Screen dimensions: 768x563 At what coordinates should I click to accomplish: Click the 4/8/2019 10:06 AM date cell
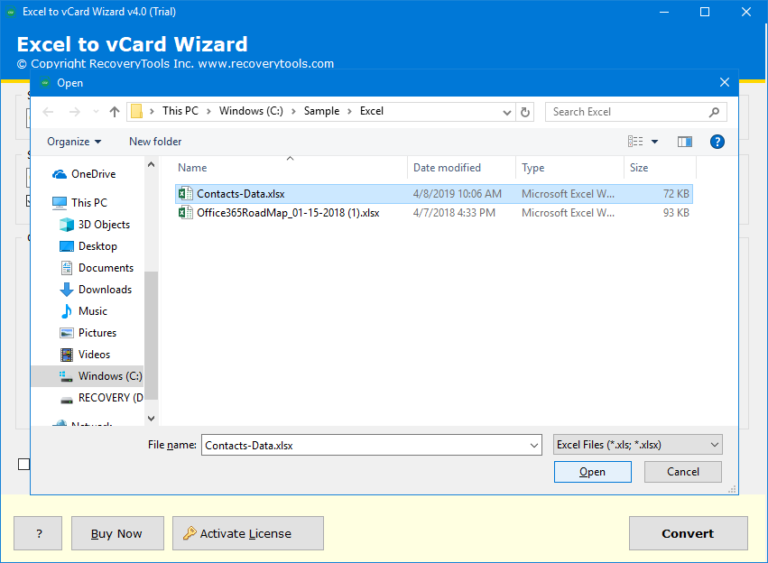[457, 194]
